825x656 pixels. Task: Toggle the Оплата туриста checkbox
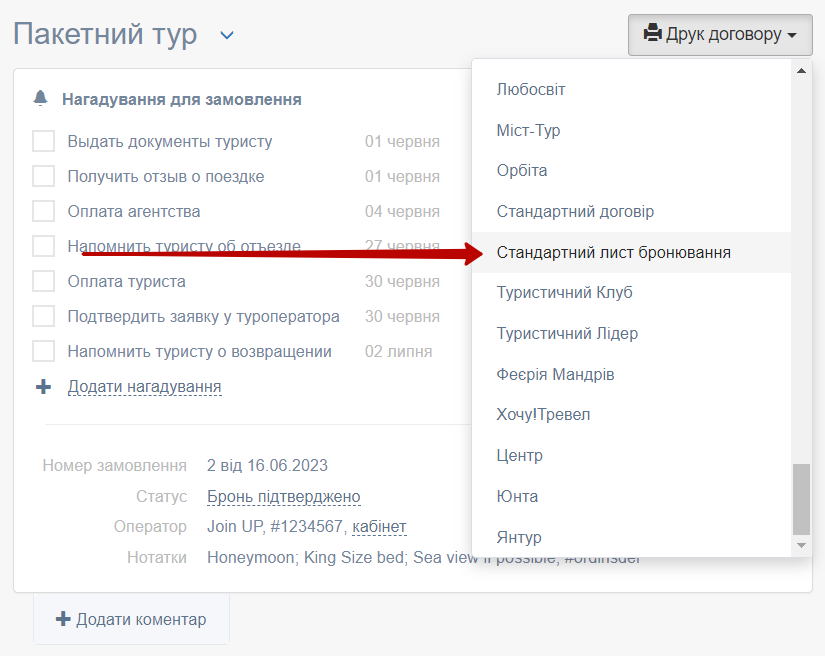tap(43, 281)
